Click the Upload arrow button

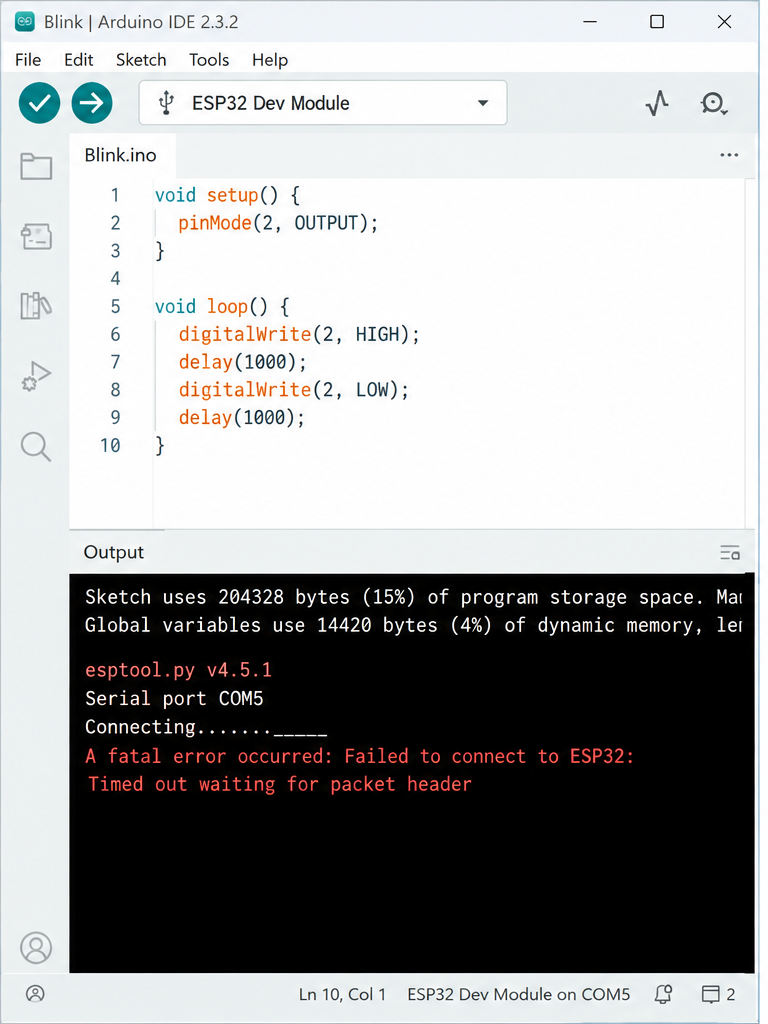point(92,103)
